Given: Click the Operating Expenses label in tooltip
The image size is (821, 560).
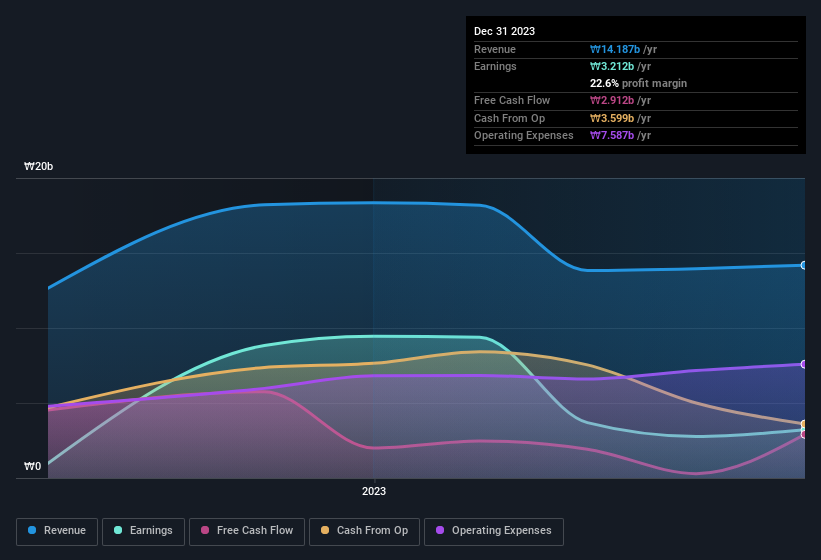Looking at the screenshot, I should click(524, 136).
